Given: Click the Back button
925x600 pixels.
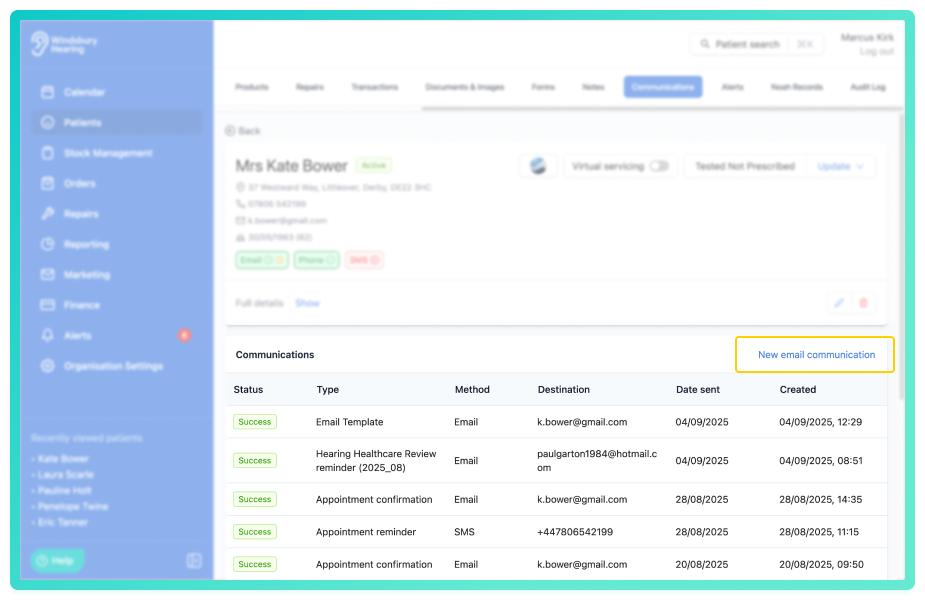Looking at the screenshot, I should tap(242, 131).
